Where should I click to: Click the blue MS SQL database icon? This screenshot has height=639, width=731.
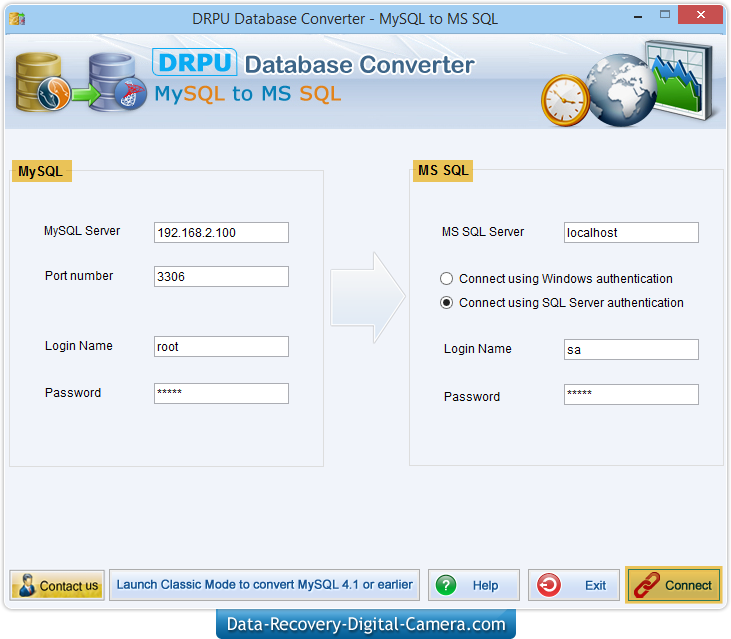[117, 82]
